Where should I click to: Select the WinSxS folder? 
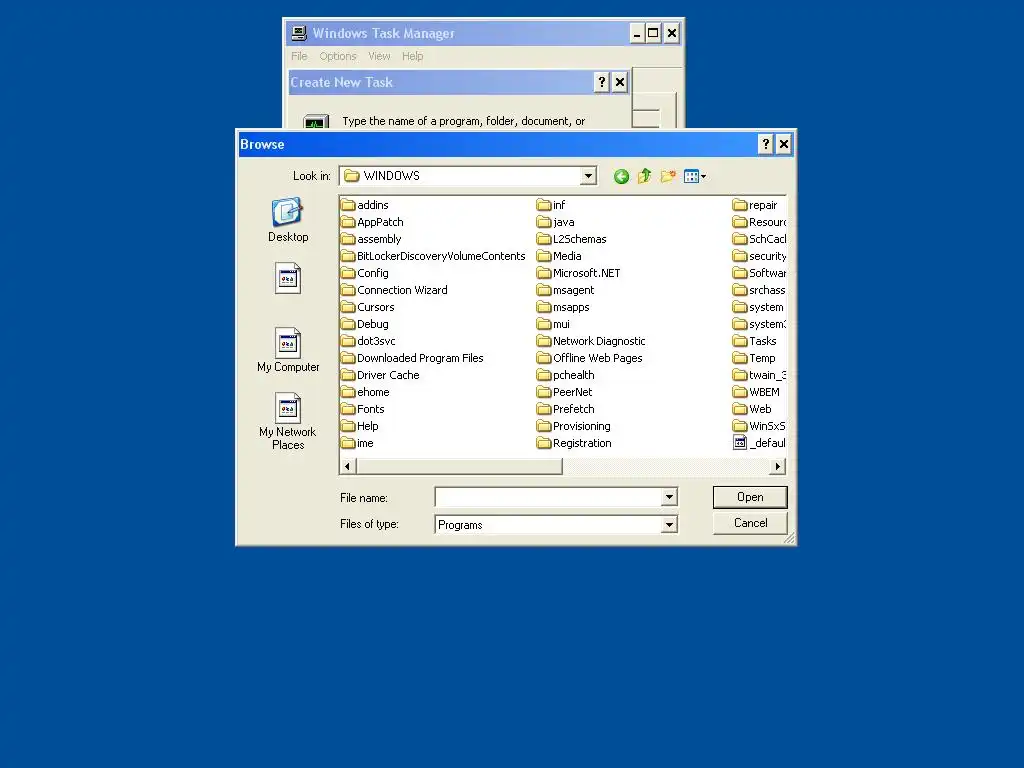pyautogui.click(x=760, y=426)
